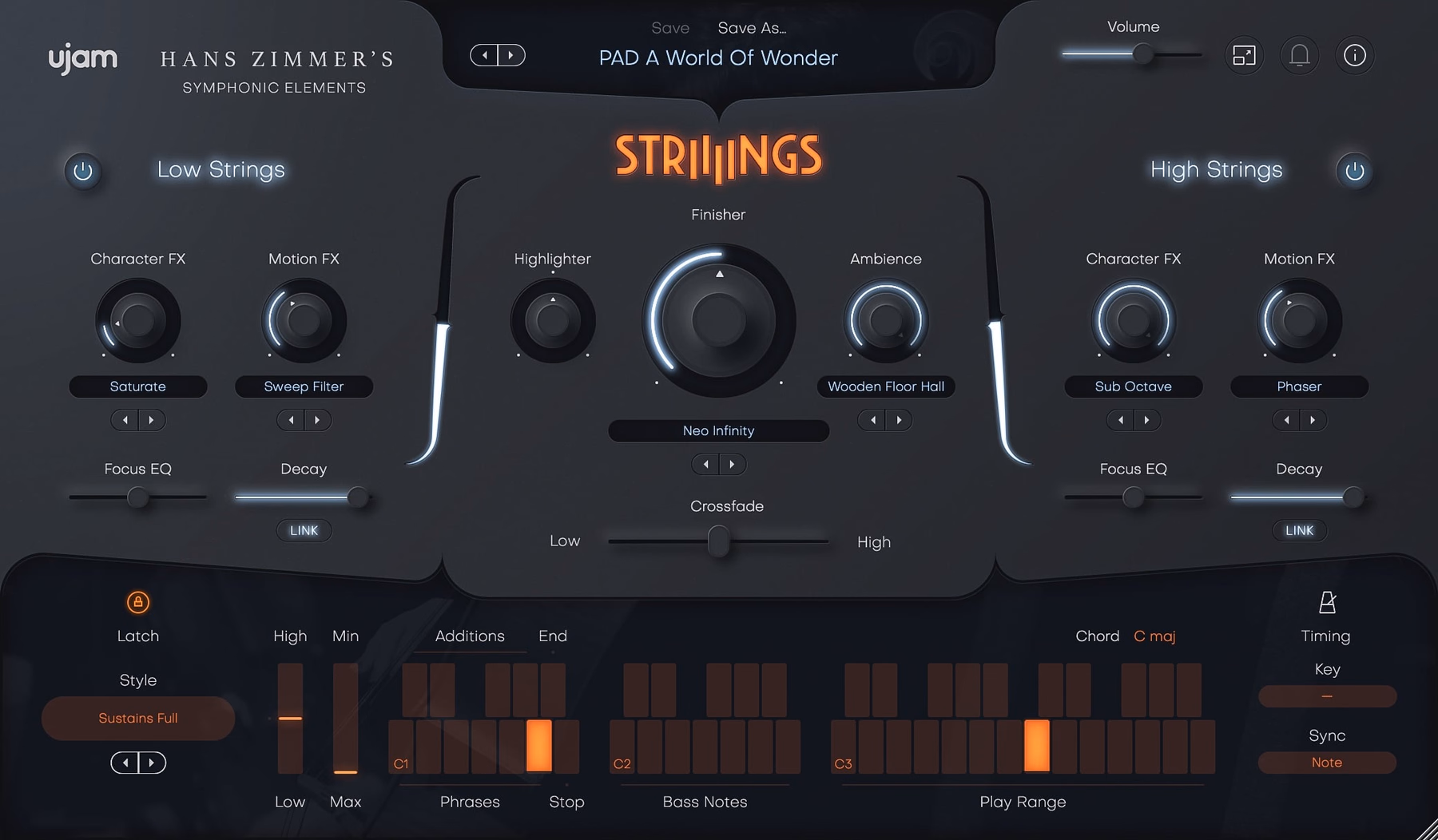
Task: Toggle the LINK button under High Strings Decay
Action: pos(1299,530)
